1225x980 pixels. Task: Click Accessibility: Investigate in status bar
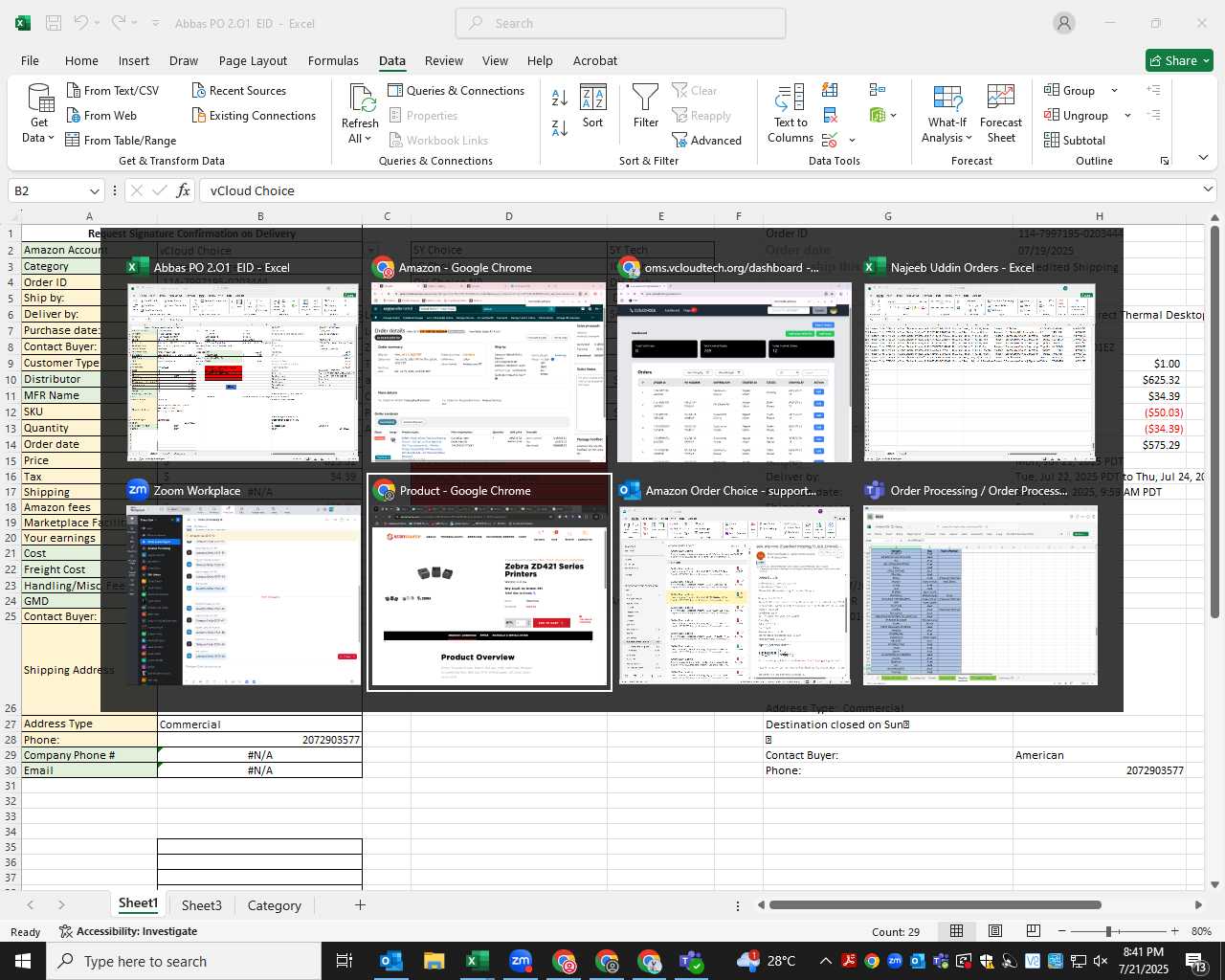tap(128, 931)
